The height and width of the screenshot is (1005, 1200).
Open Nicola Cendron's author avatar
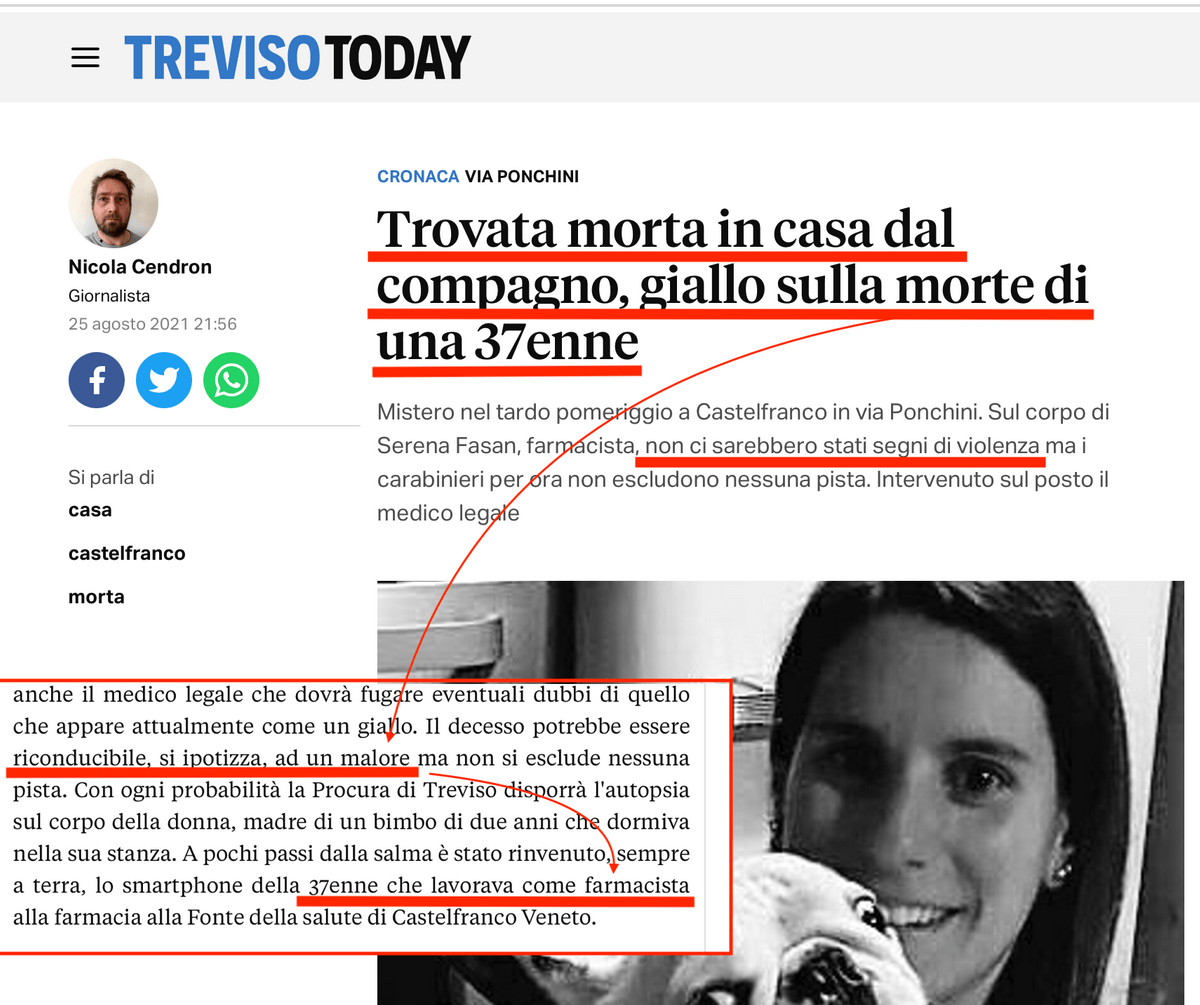(113, 204)
